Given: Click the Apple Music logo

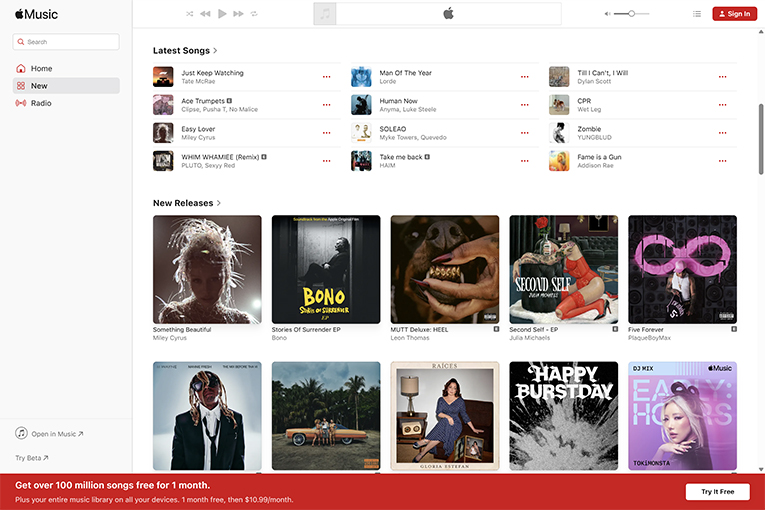Looking at the screenshot, I should pyautogui.click(x=36, y=14).
